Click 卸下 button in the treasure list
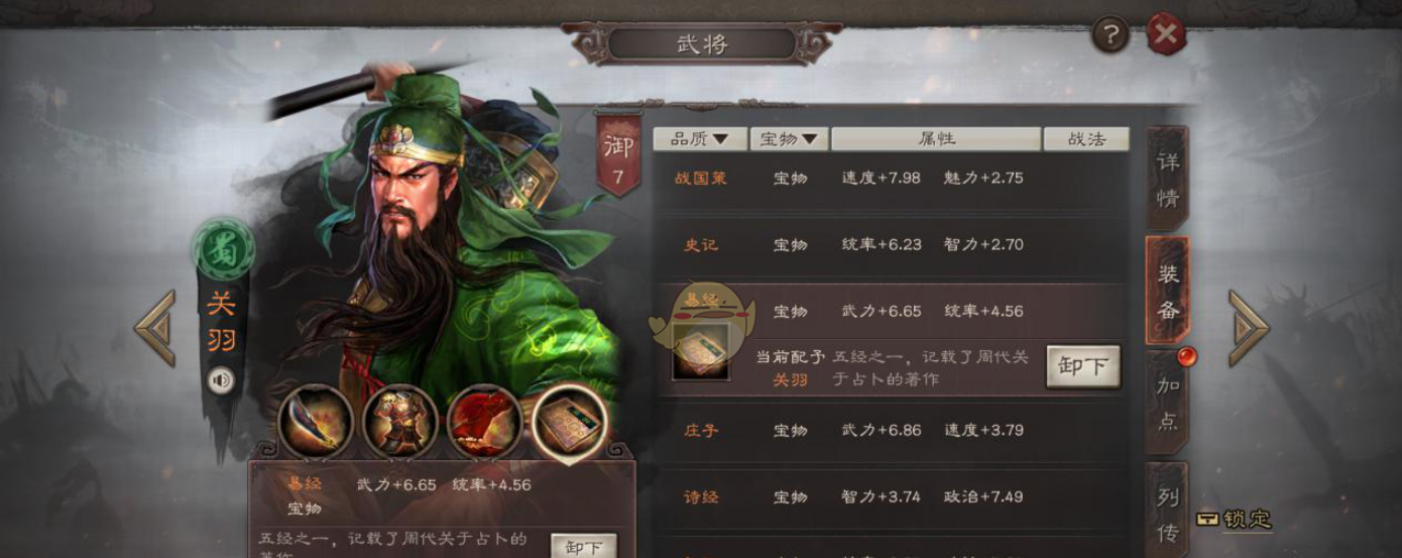This screenshot has height=558, width=1402. [1083, 367]
